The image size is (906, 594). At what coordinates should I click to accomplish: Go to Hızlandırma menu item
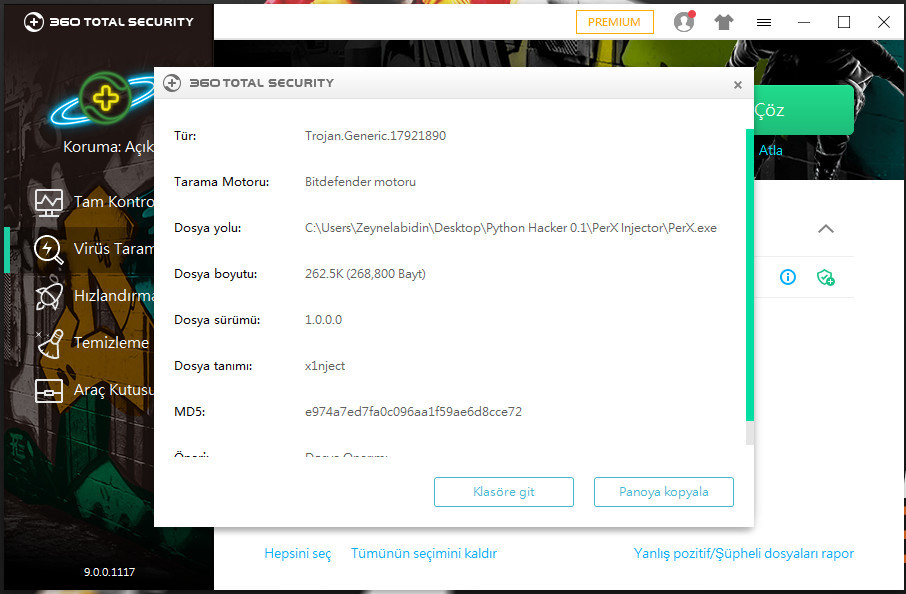pyautogui.click(x=114, y=296)
